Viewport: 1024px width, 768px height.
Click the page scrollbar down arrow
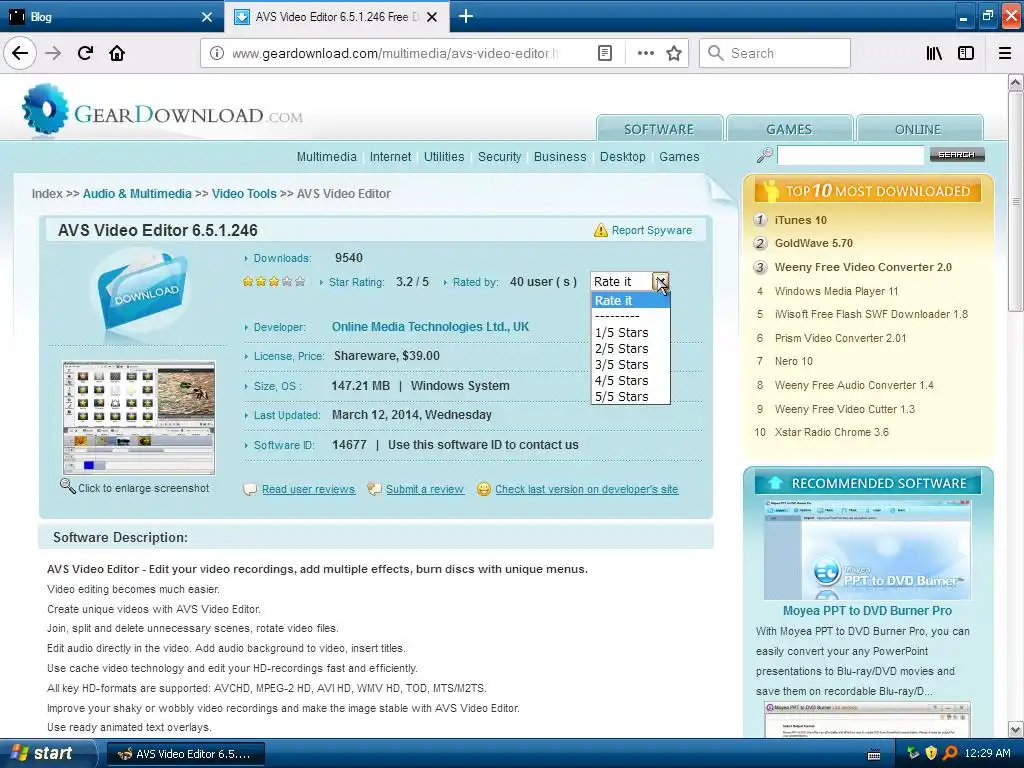pyautogui.click(x=1015, y=729)
